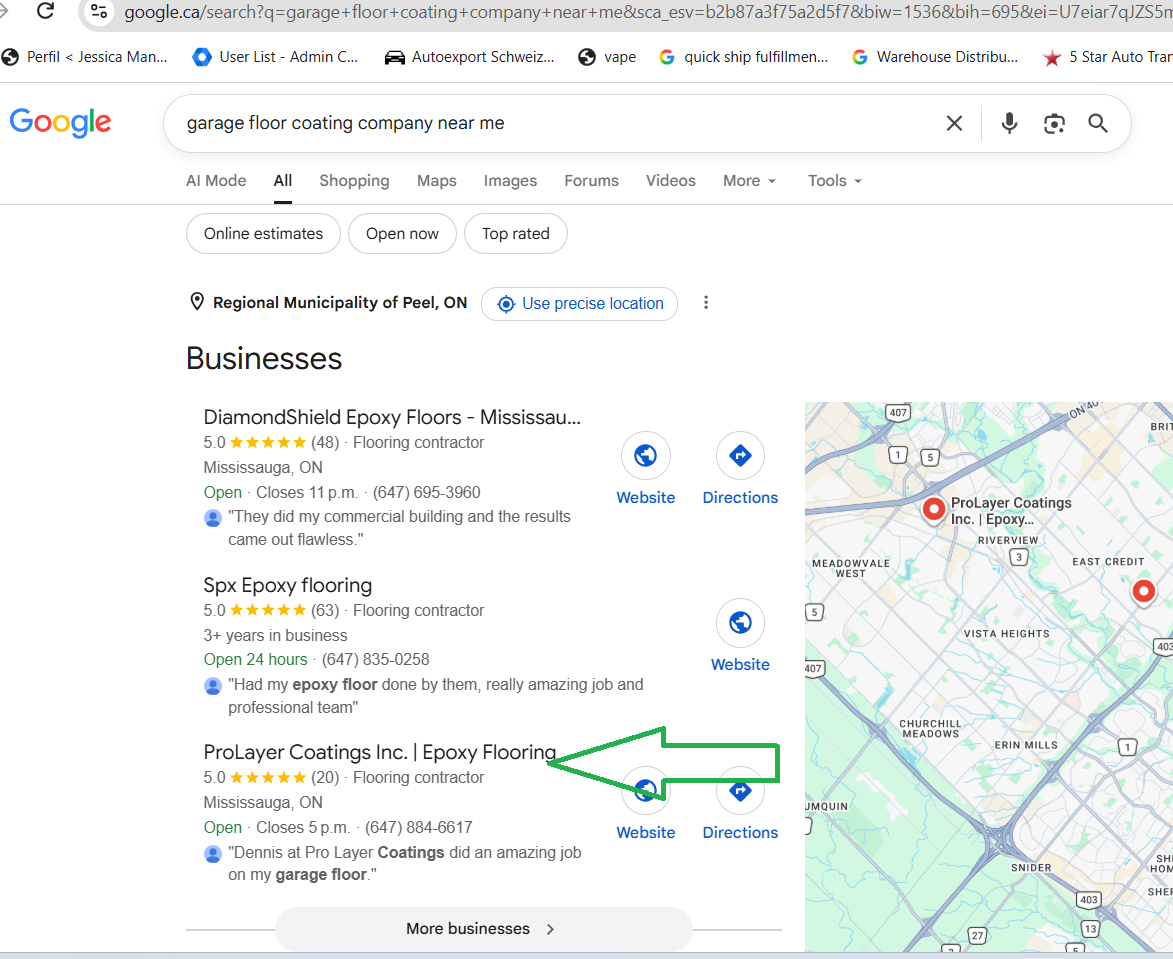
Task: Open site settings icon in the address bar
Action: [99, 11]
